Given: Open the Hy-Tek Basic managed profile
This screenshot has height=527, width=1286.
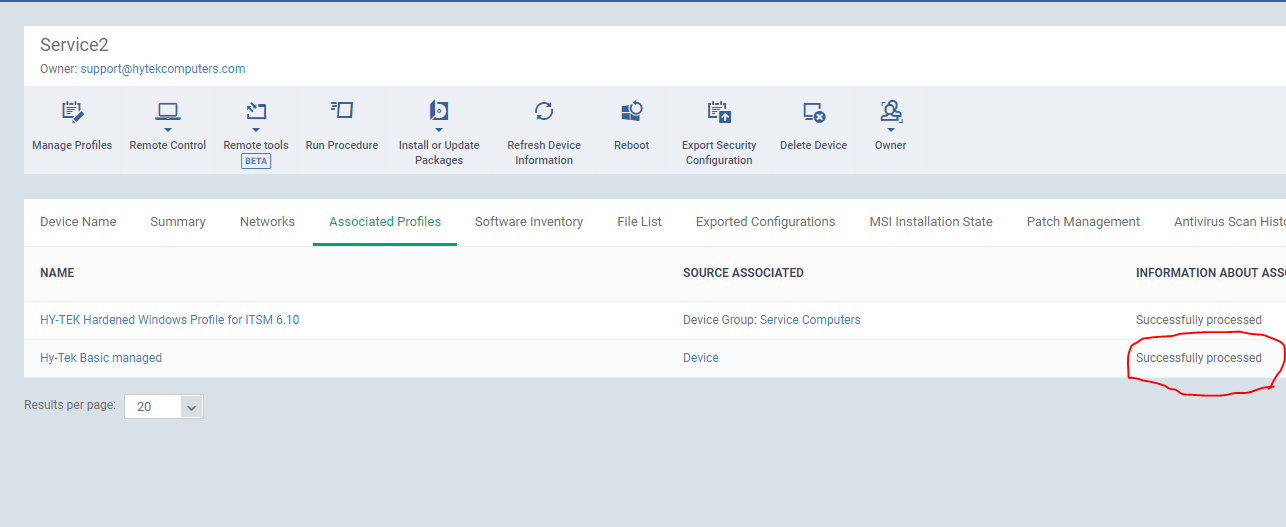Looking at the screenshot, I should [101, 358].
